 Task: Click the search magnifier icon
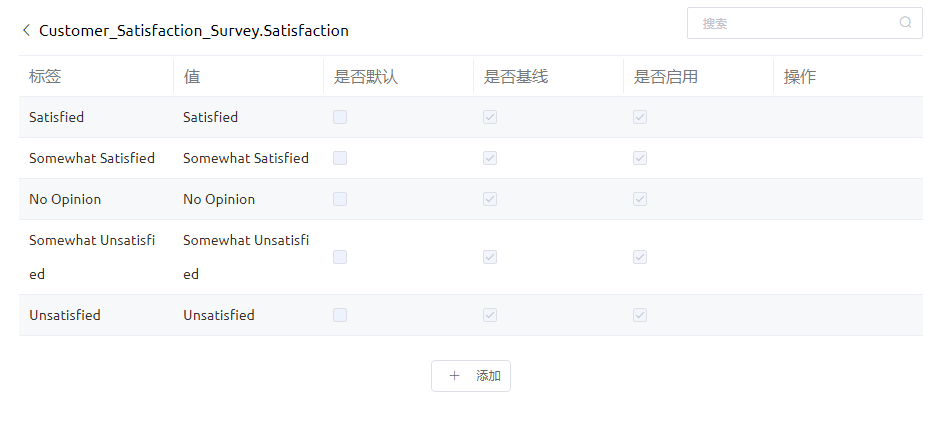pos(905,23)
